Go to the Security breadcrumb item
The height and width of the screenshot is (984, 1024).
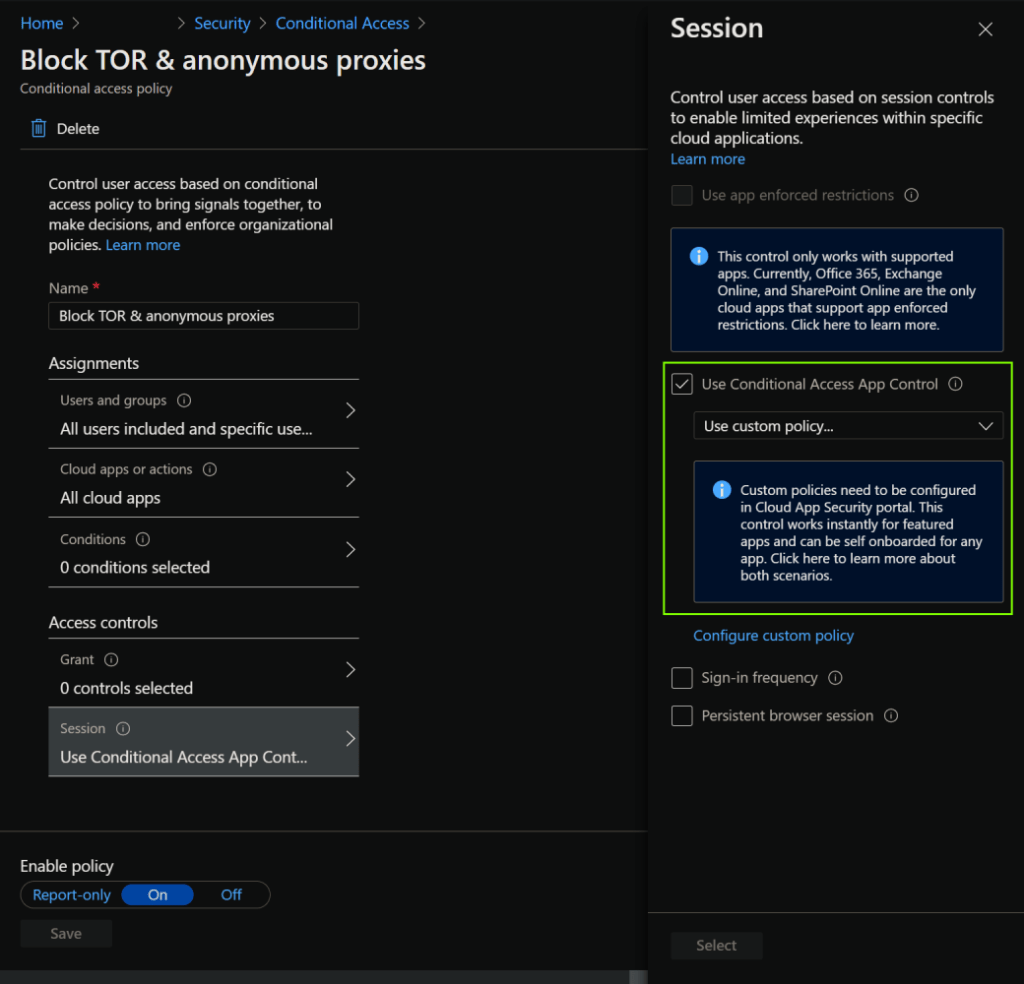pos(222,22)
